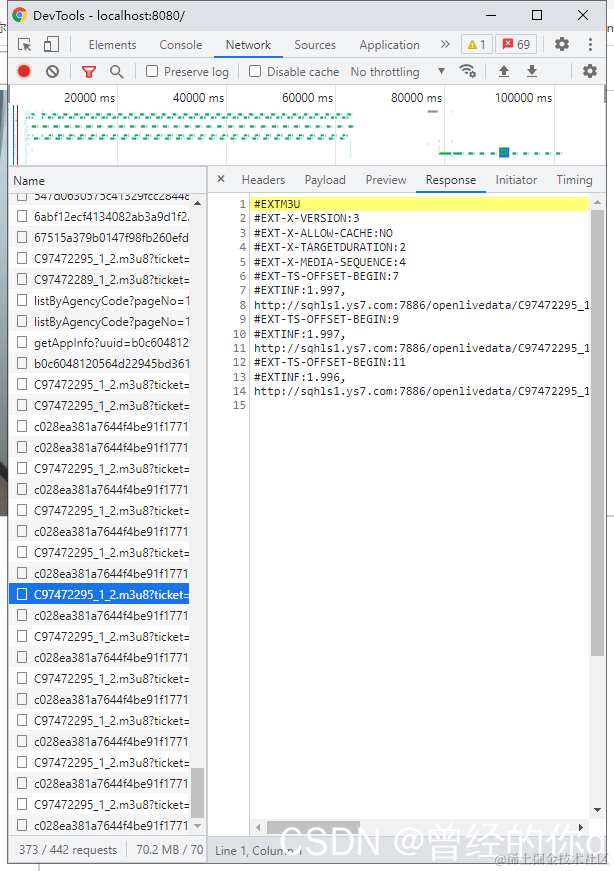This screenshot has height=871, width=614.
Task: Enable the Disable cache checkbox
Action: coord(254,71)
